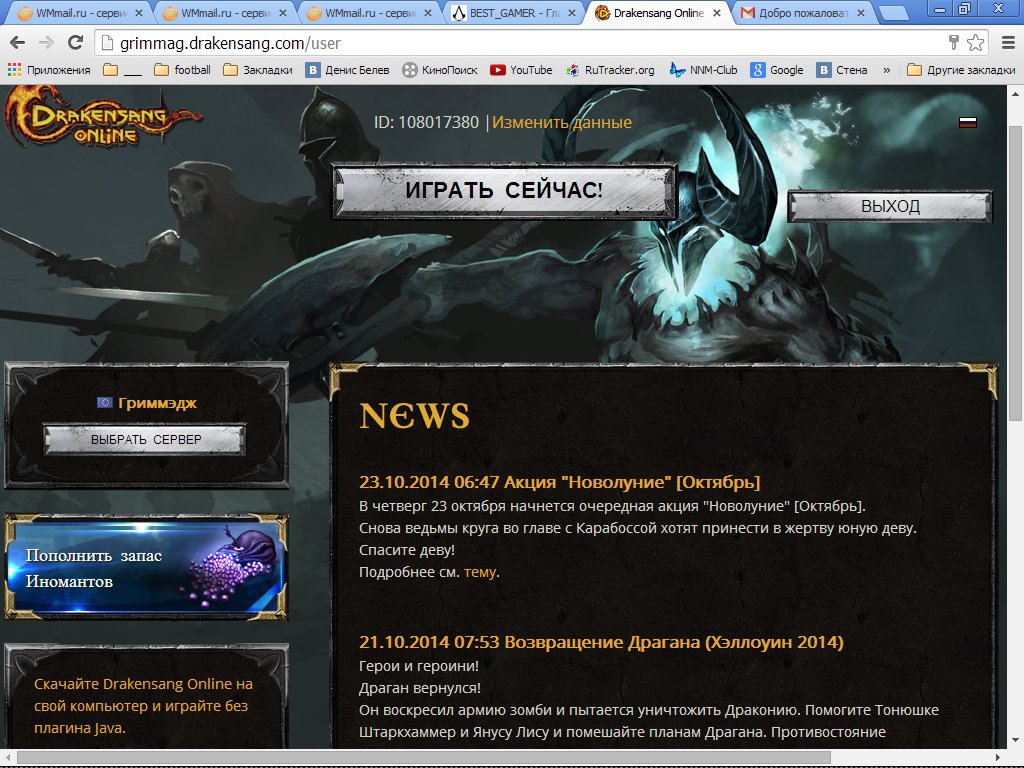Click the horizontal scrollbar thumb

click(x=423, y=758)
